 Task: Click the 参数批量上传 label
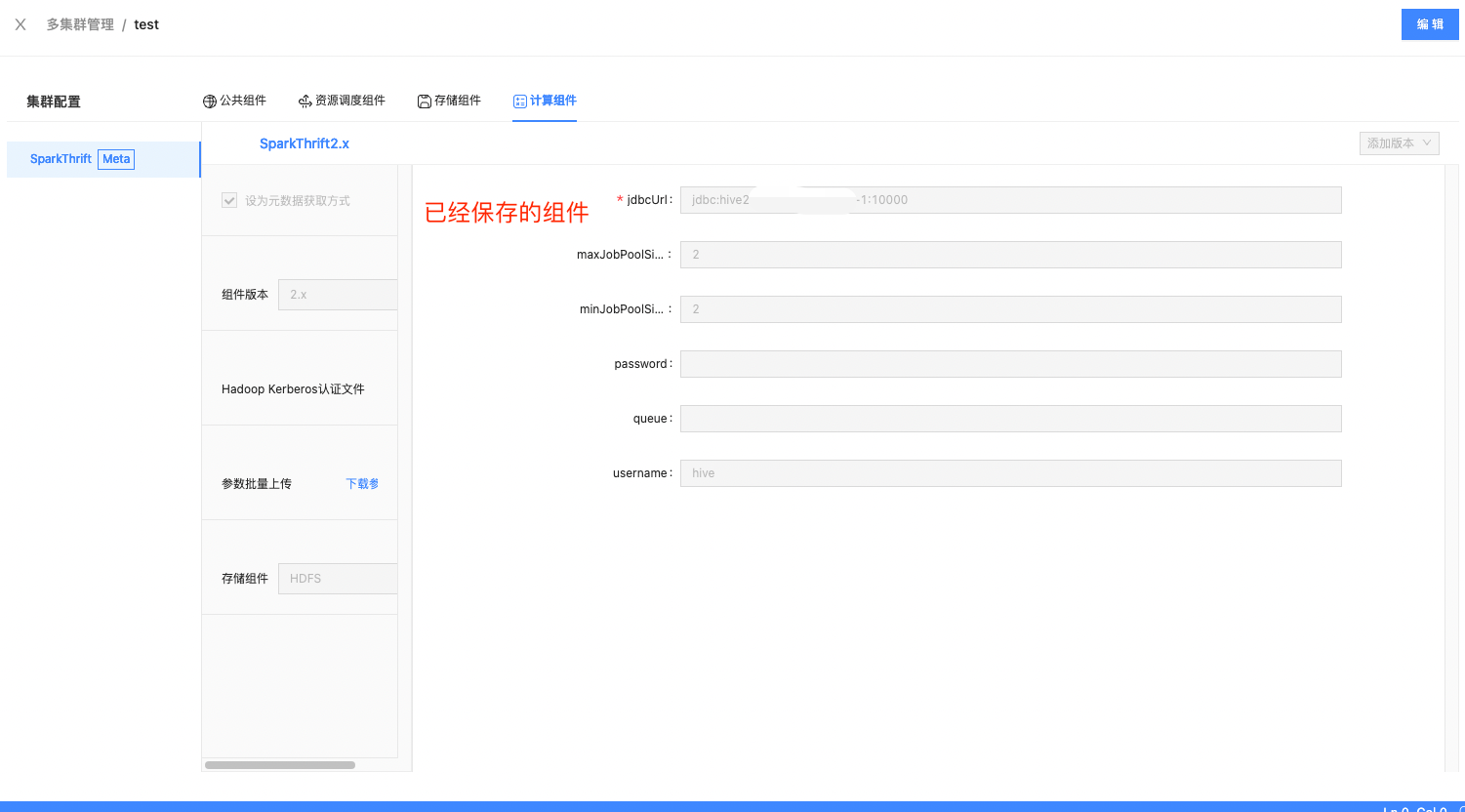pyautogui.click(x=257, y=484)
